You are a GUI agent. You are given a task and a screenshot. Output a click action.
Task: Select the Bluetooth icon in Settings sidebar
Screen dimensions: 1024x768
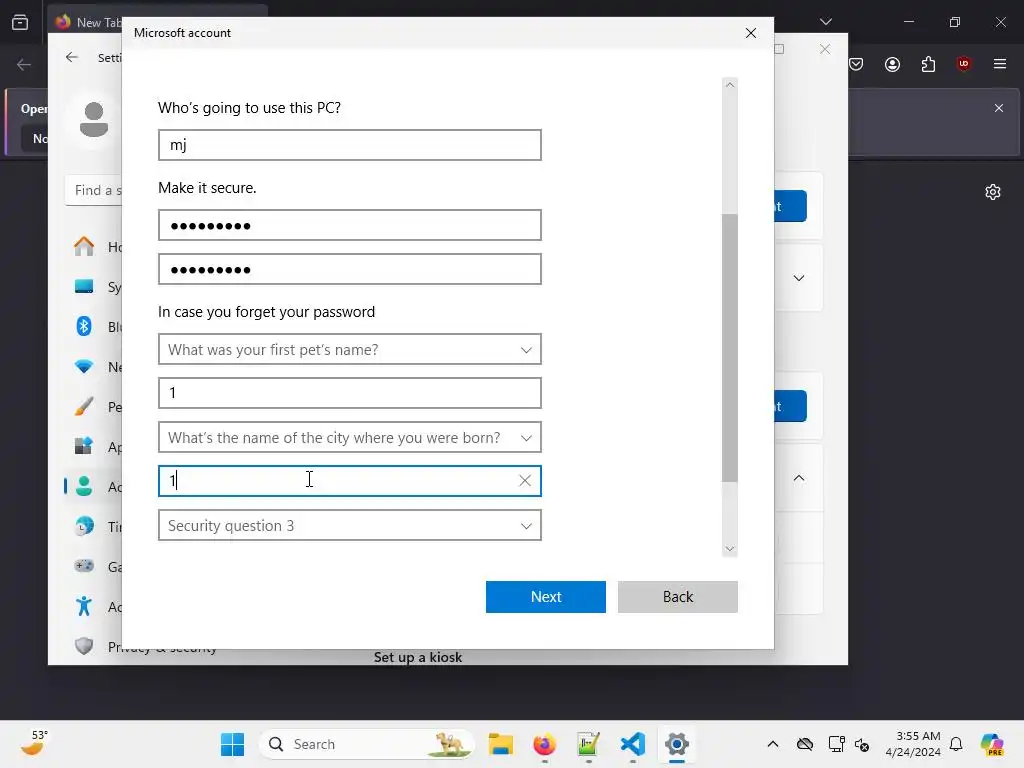click(x=84, y=326)
